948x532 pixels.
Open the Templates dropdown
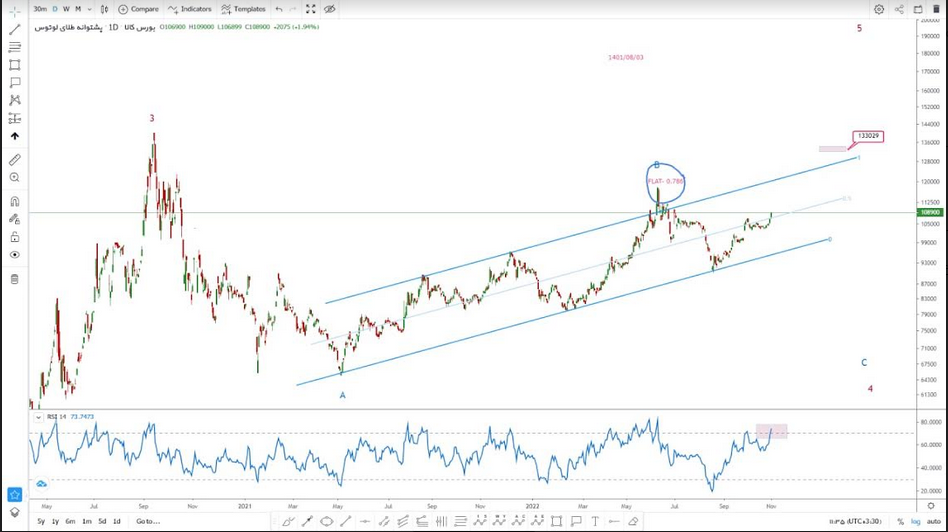point(243,9)
